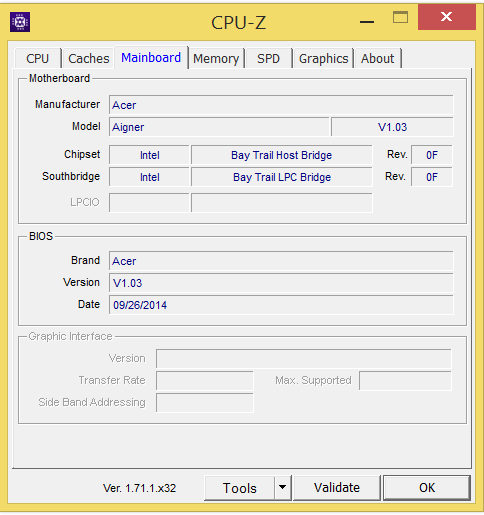Screen dimensions: 484x515
Task: Click the Graphic Interface Version field
Action: tap(304, 358)
